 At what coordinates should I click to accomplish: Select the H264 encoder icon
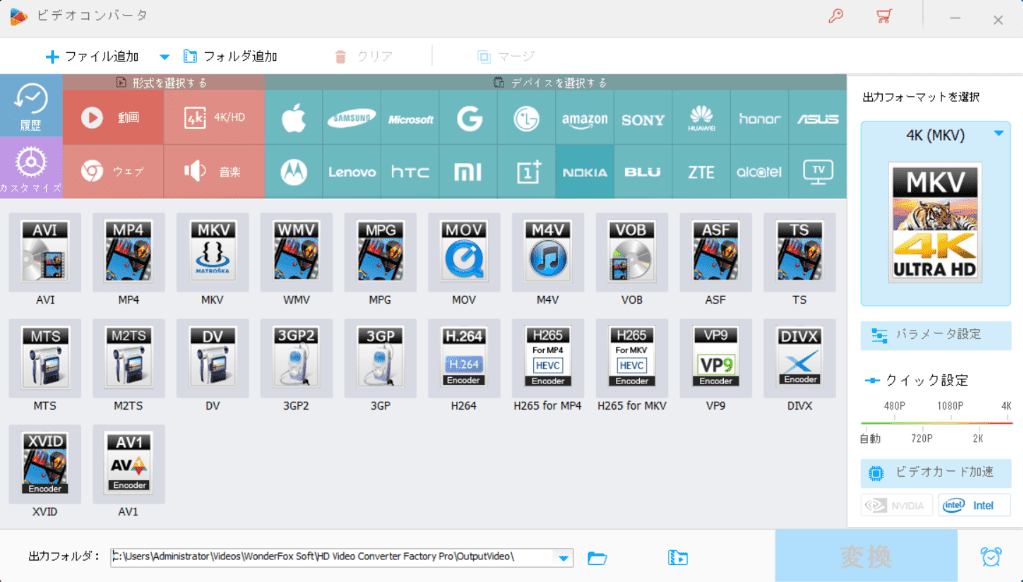click(x=464, y=358)
